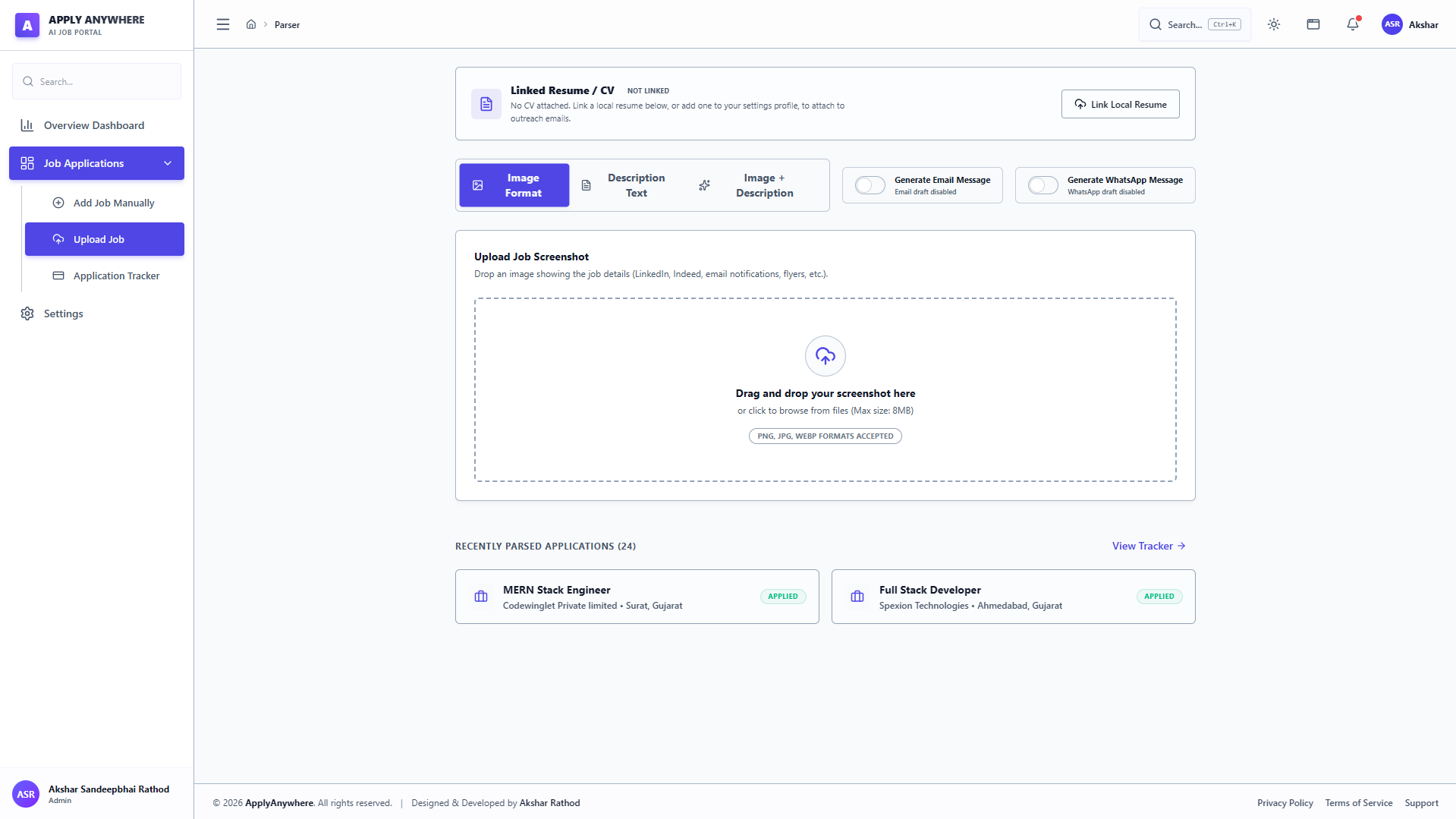Click the Job Applications grid icon

tap(27, 163)
